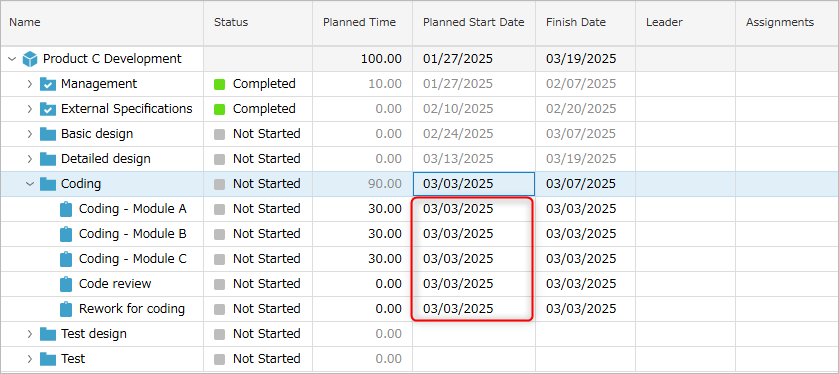Click the Finish Date column header

coord(585,22)
